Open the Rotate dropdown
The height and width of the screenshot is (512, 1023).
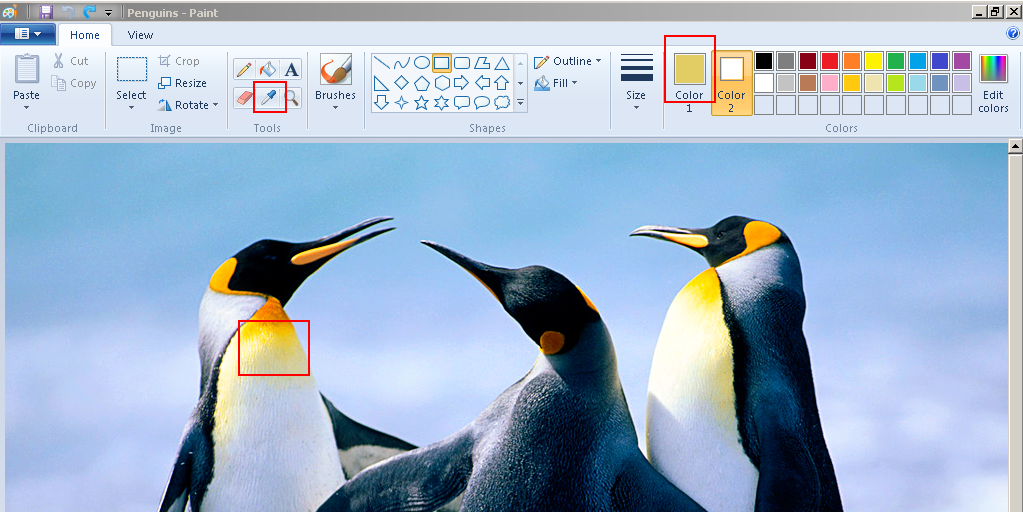click(x=188, y=105)
